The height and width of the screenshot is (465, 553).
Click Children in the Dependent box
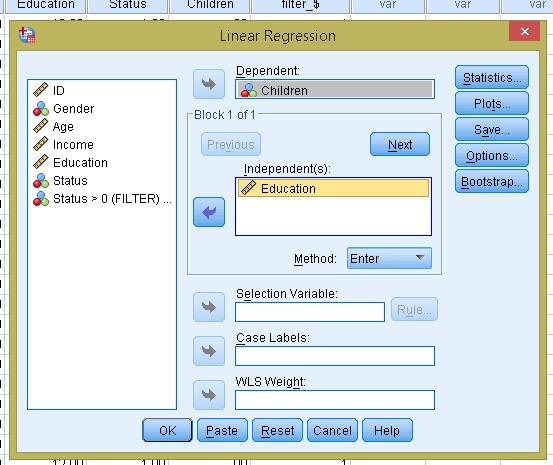click(x=335, y=90)
